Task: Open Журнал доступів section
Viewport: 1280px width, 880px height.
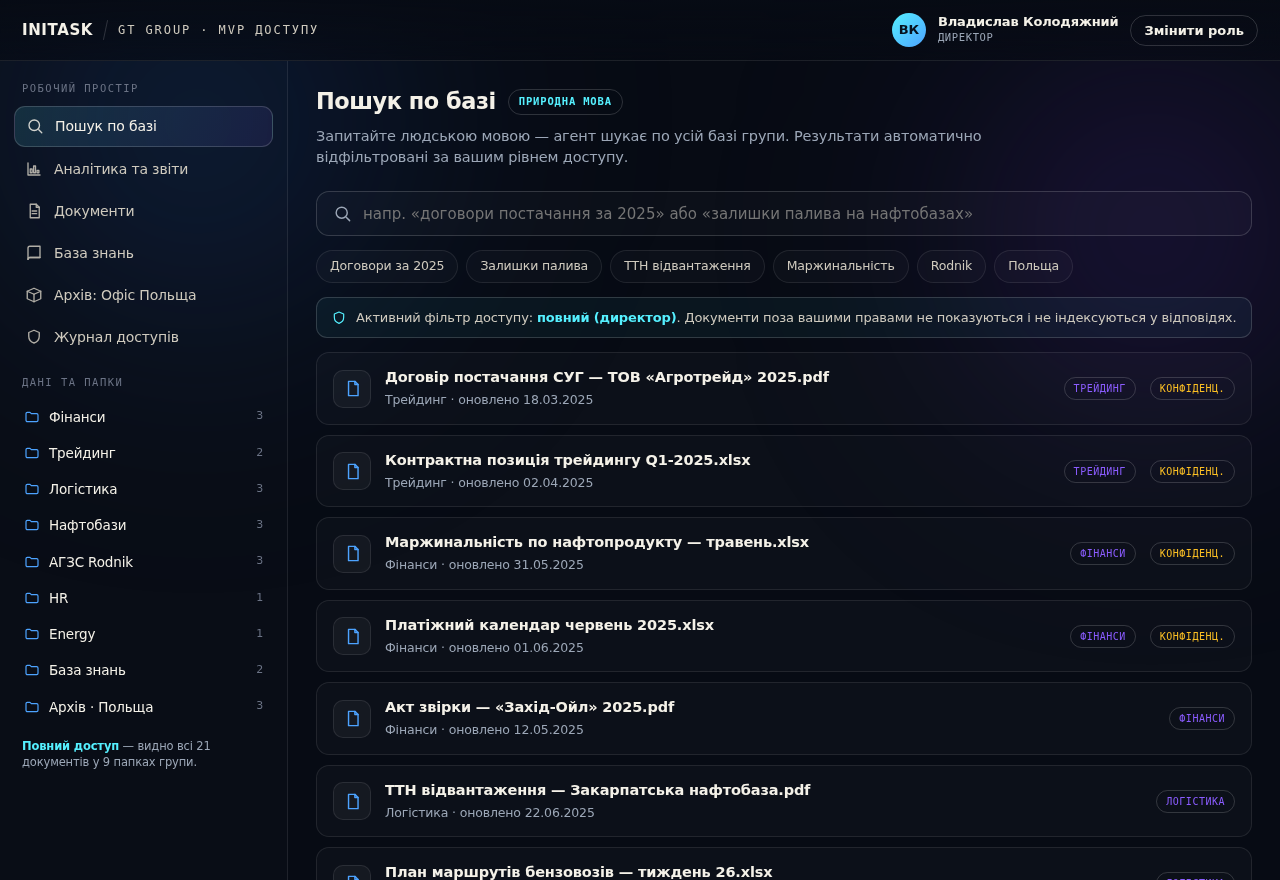Action: pos(143,337)
